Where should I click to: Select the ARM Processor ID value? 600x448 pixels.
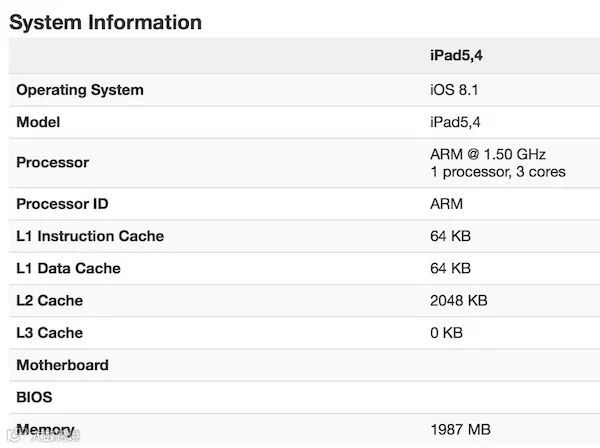(x=446, y=204)
